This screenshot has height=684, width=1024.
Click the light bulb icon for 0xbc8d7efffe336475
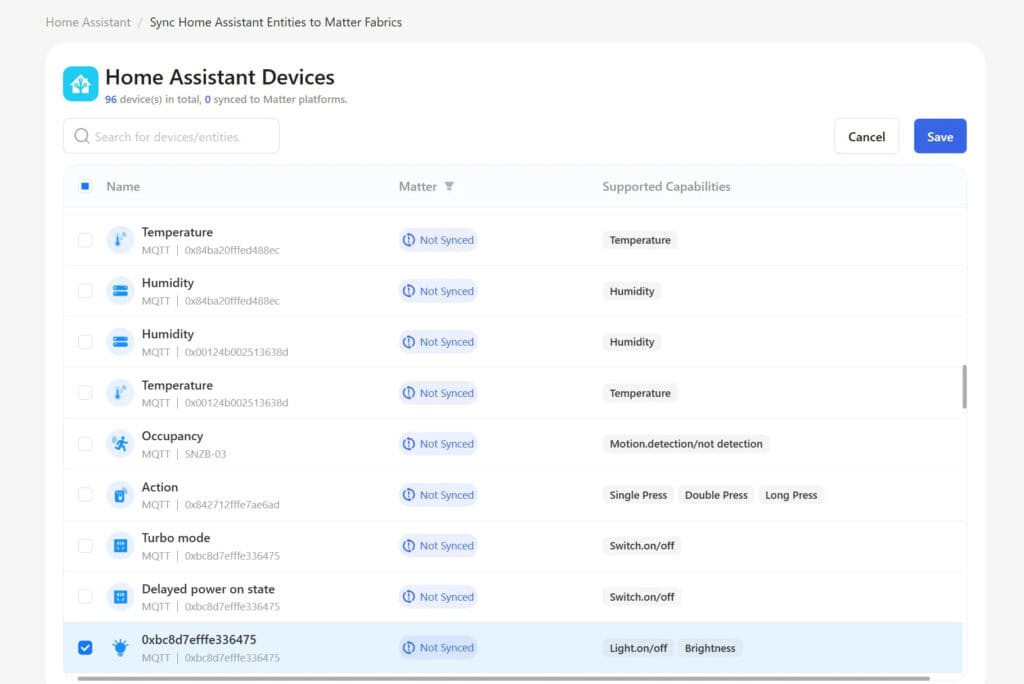[120, 647]
